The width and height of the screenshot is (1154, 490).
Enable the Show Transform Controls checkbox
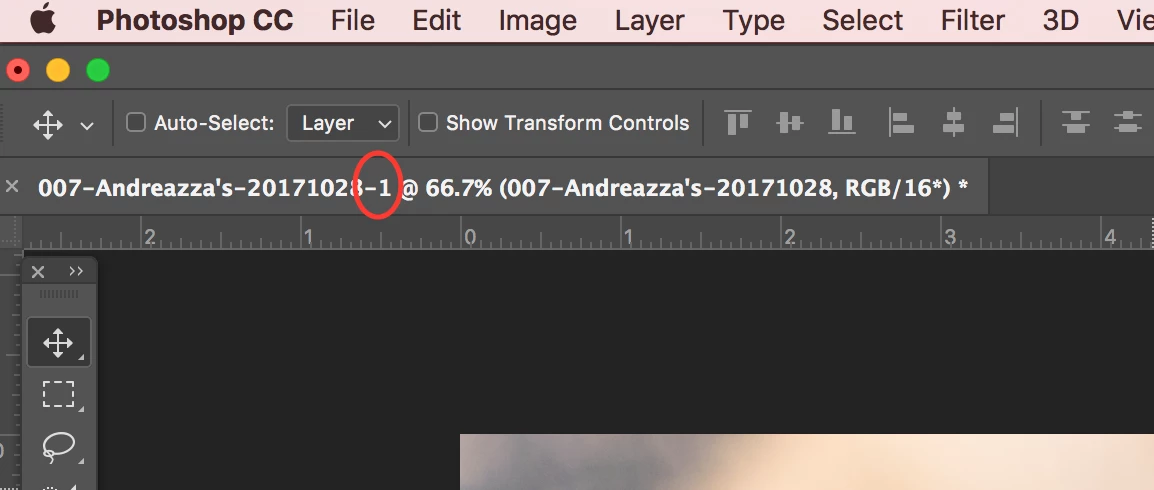point(428,122)
